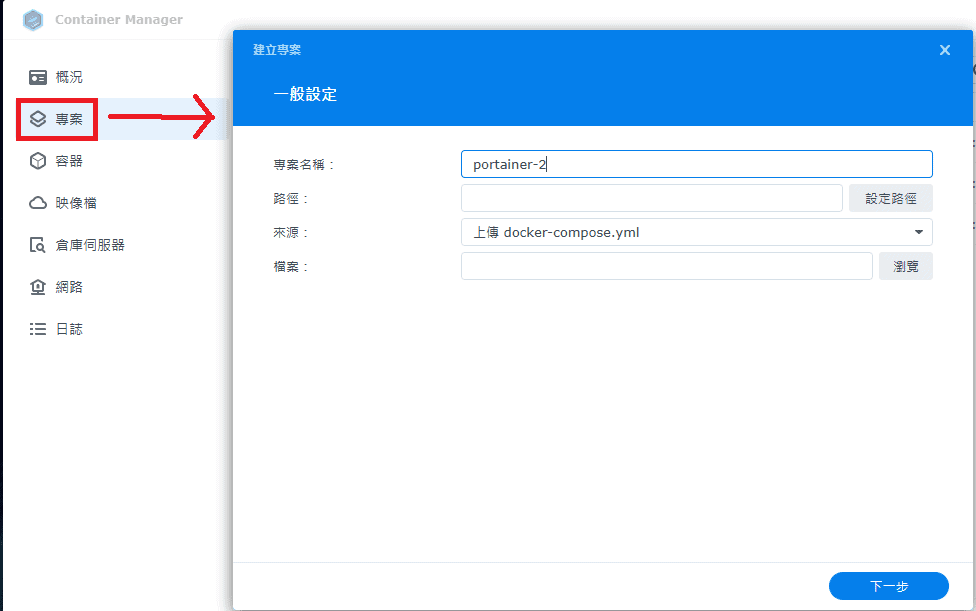Open the 概況 overview menu item

[69, 77]
